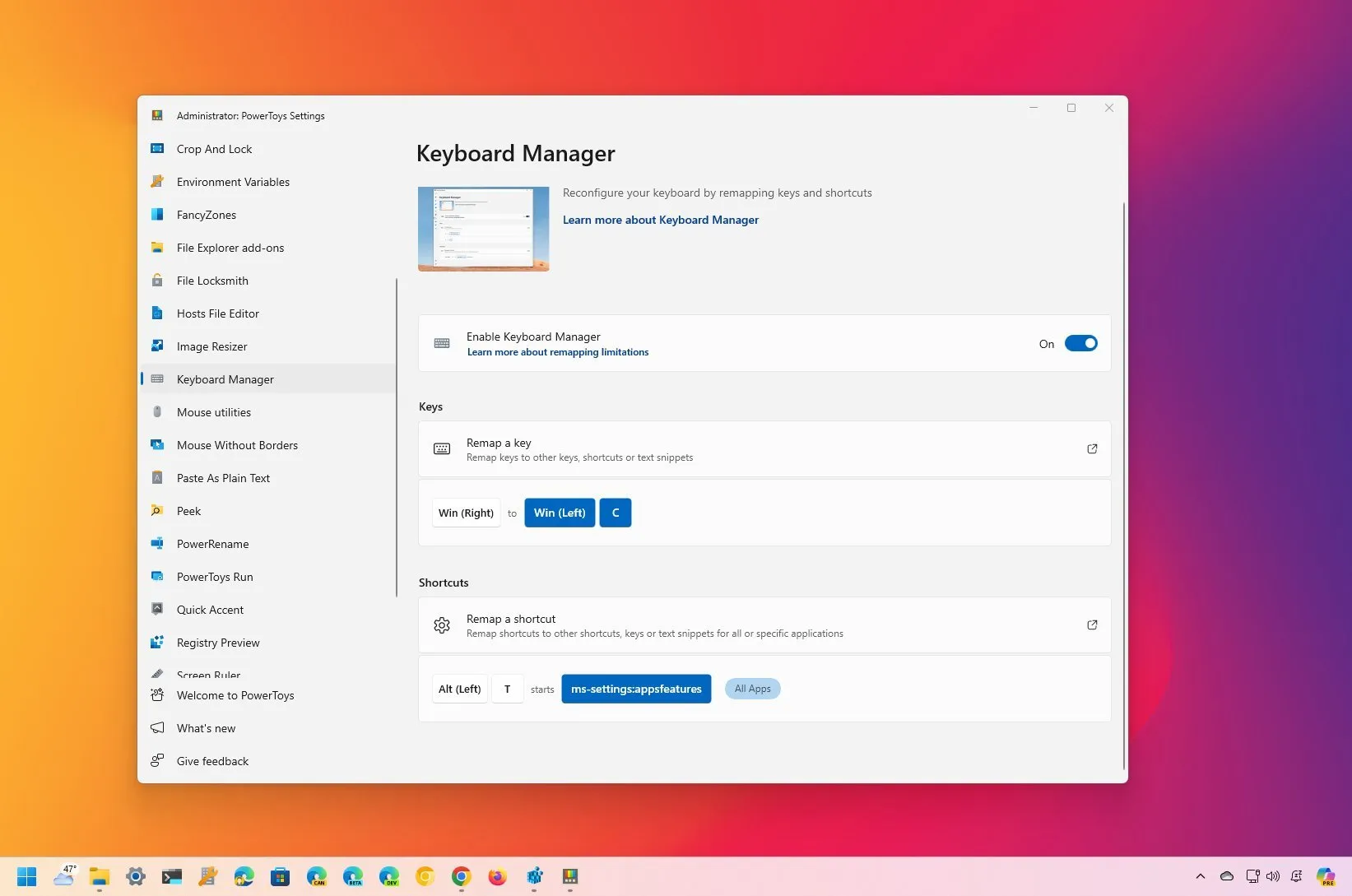Image resolution: width=1352 pixels, height=896 pixels.
Task: Click the T key chip
Action: (508, 689)
